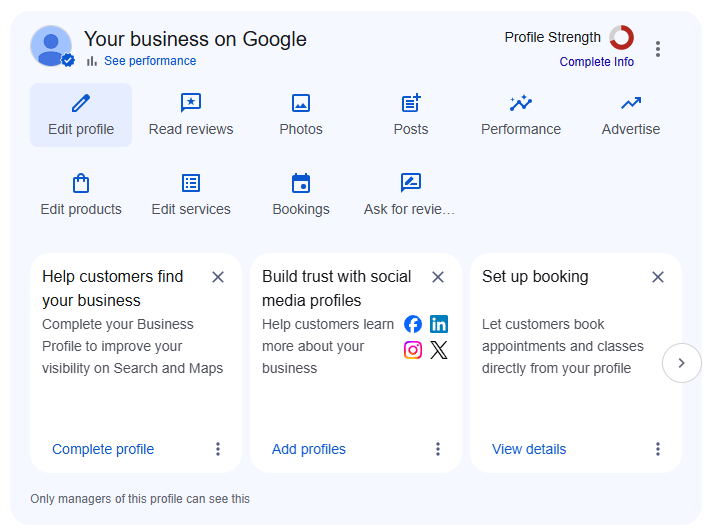Click the Complete profile link
This screenshot has width=715, height=530.
coord(103,449)
